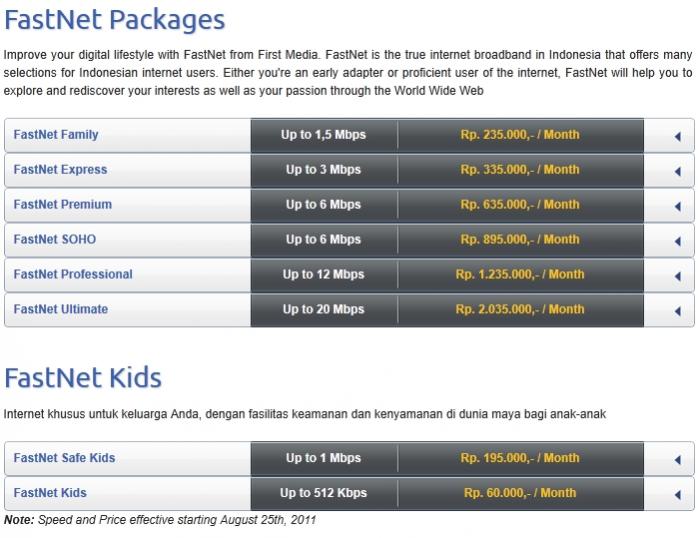Expand the FastNet Professional row arrow
This screenshot has width=698, height=538.
[678, 276]
